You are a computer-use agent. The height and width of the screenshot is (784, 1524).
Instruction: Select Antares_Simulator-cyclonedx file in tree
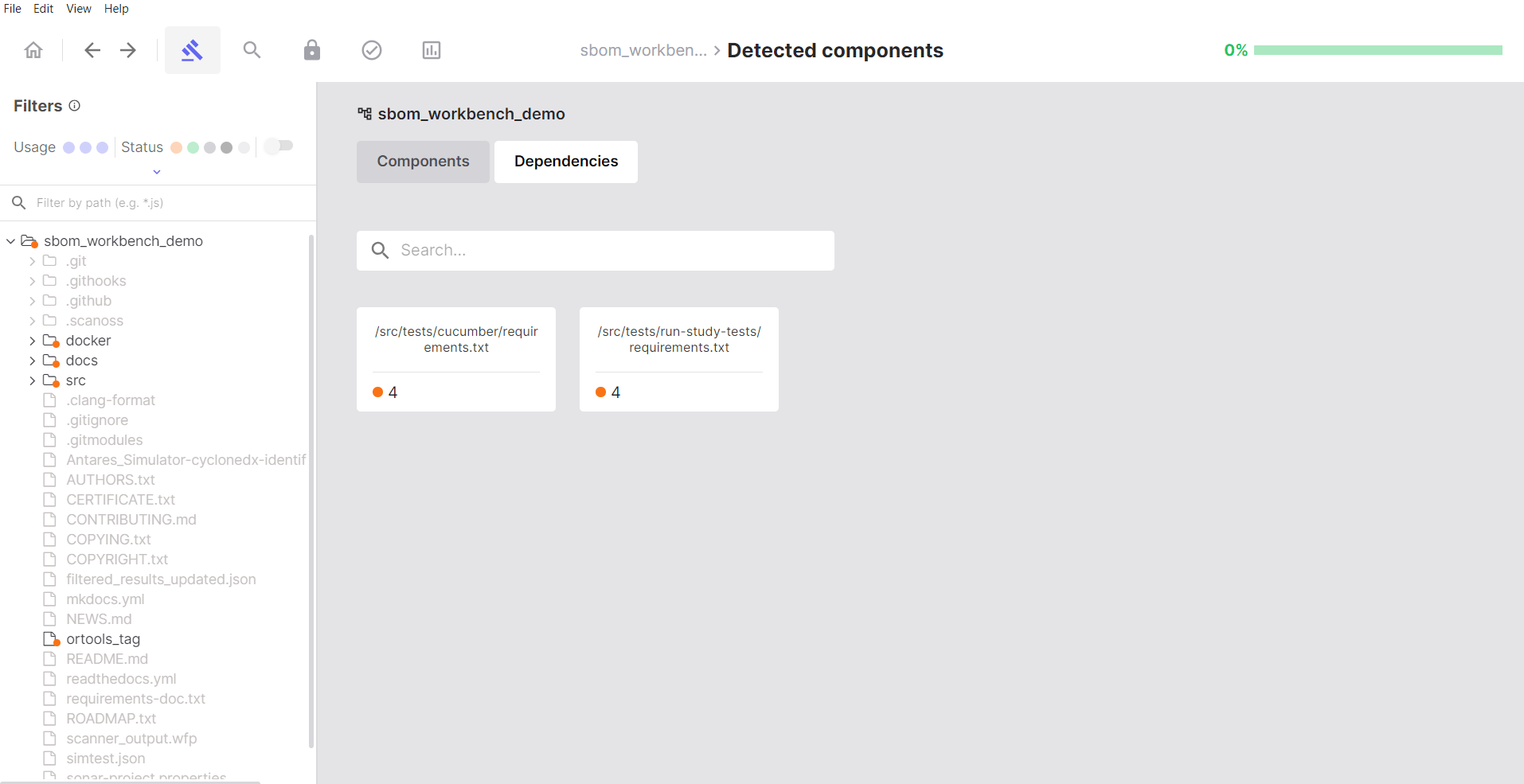point(186,460)
